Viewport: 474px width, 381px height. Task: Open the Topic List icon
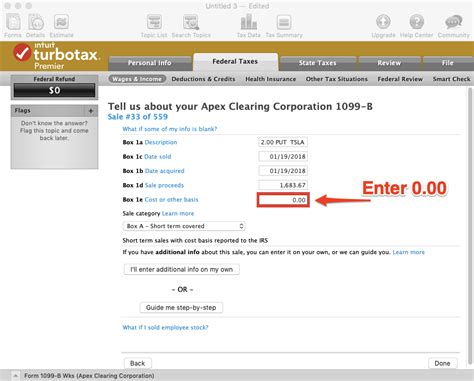154,23
